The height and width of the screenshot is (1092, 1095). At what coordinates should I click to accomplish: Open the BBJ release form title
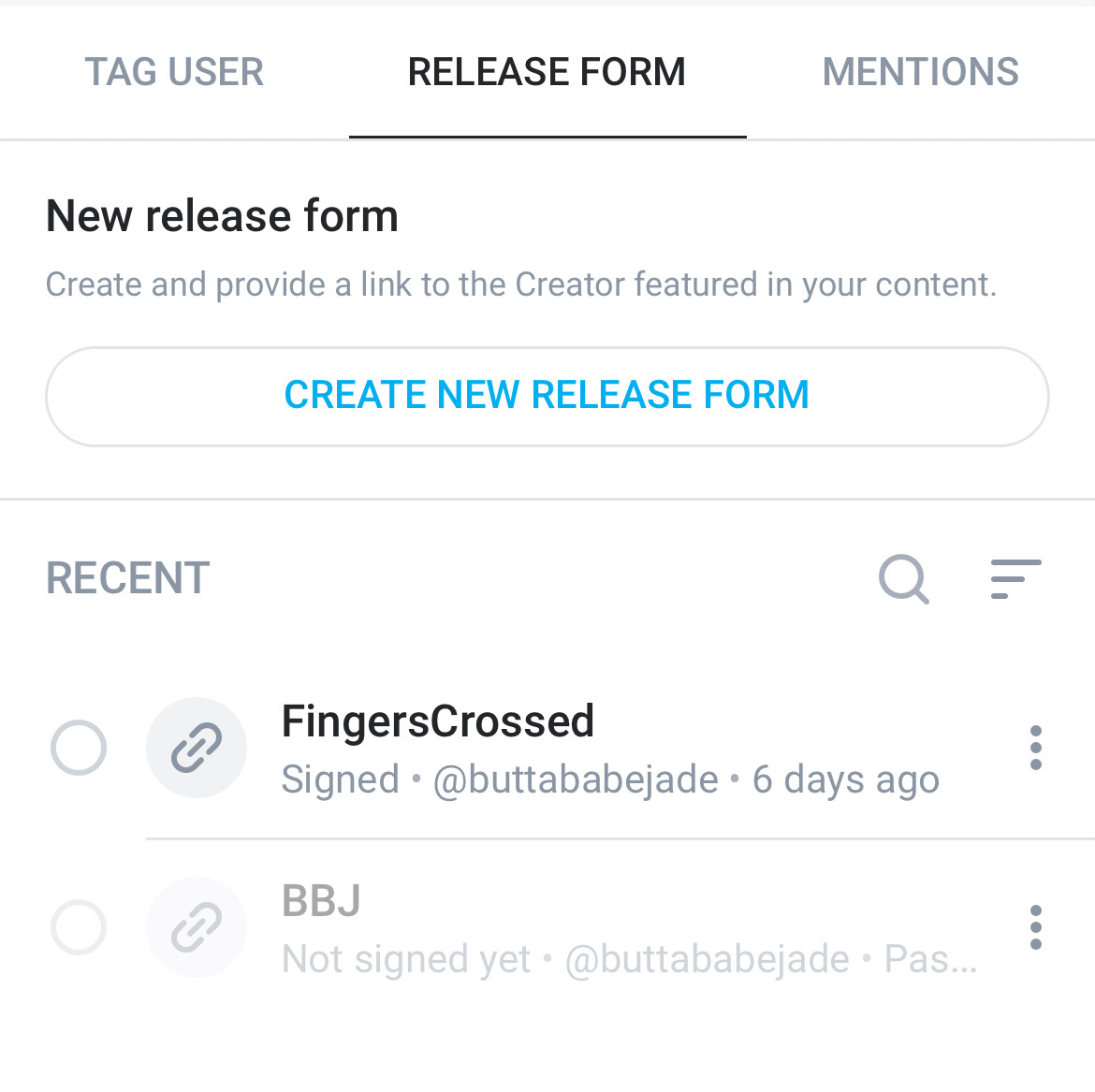tap(321, 901)
